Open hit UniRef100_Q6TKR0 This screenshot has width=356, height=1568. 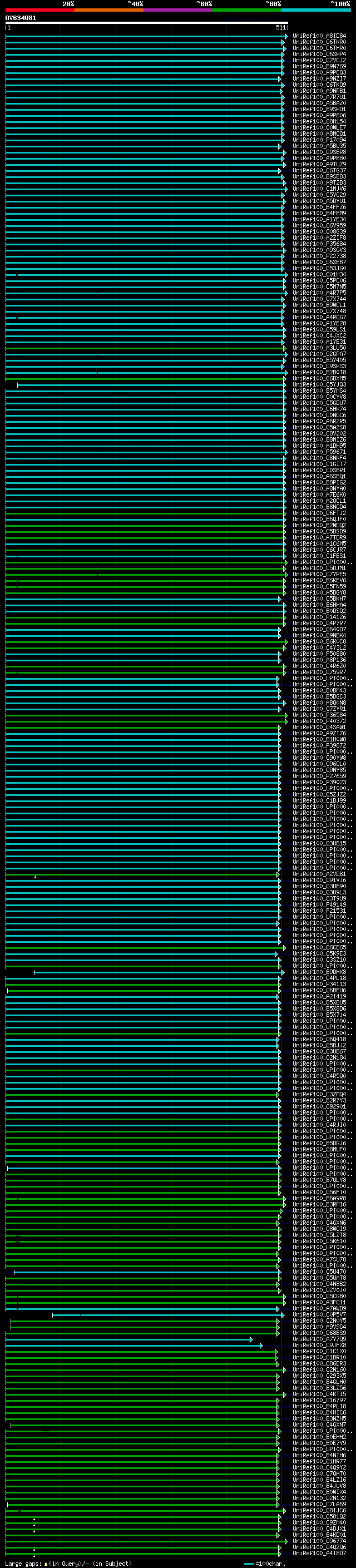pos(319,42)
